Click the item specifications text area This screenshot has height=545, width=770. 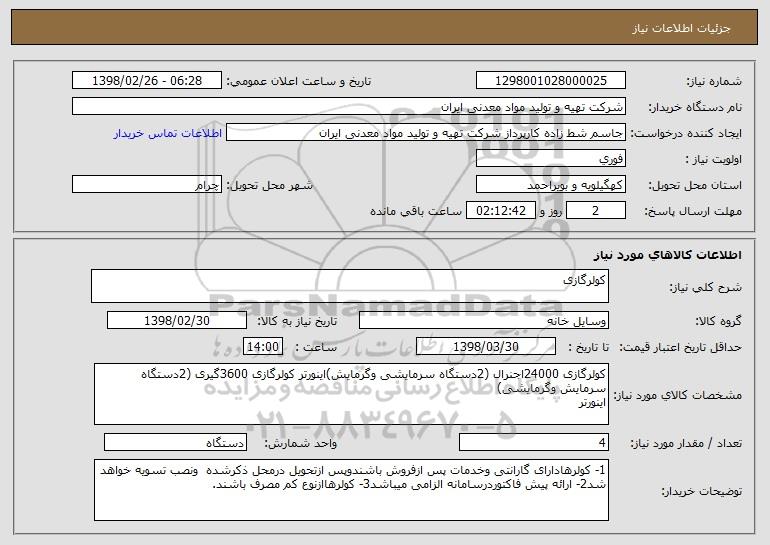click(351, 394)
